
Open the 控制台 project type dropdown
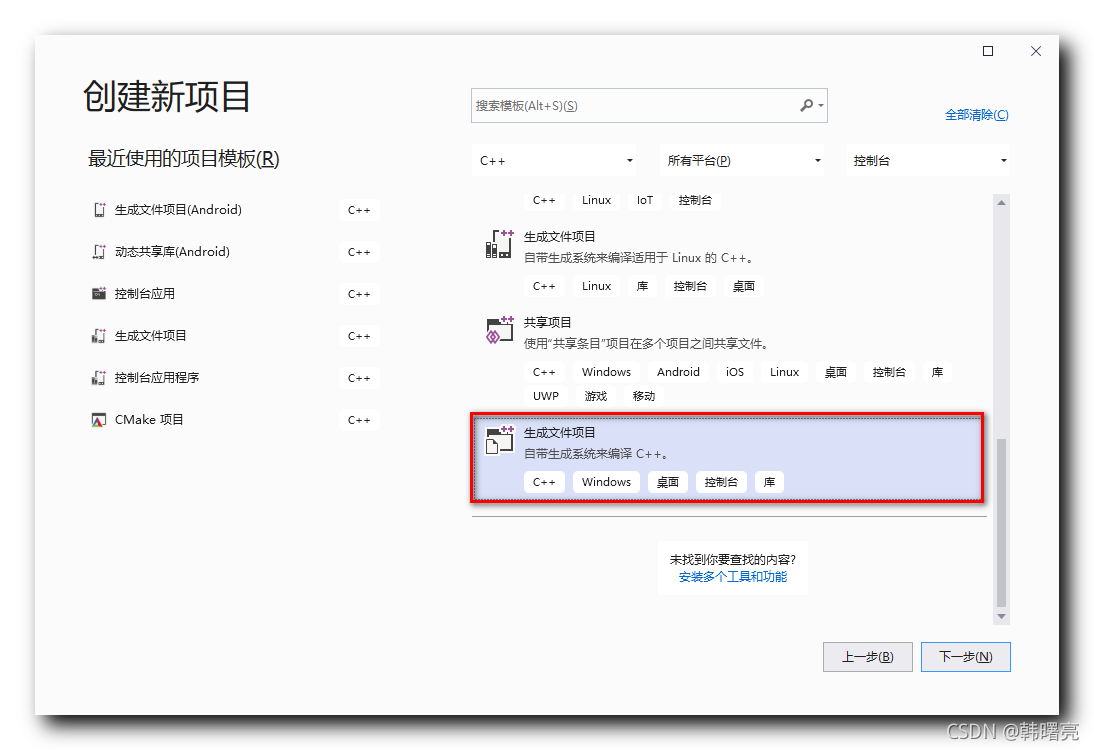click(x=927, y=160)
